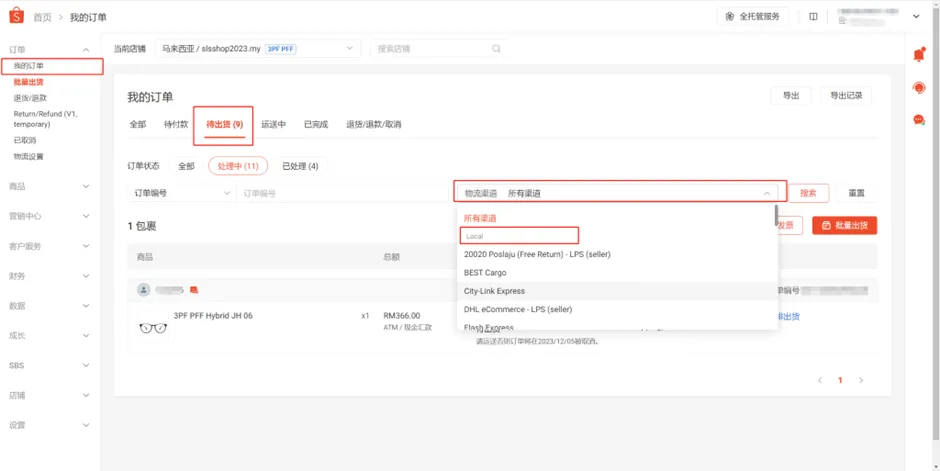Open 批量出货 in sidebar
940x471 pixels.
(28, 82)
